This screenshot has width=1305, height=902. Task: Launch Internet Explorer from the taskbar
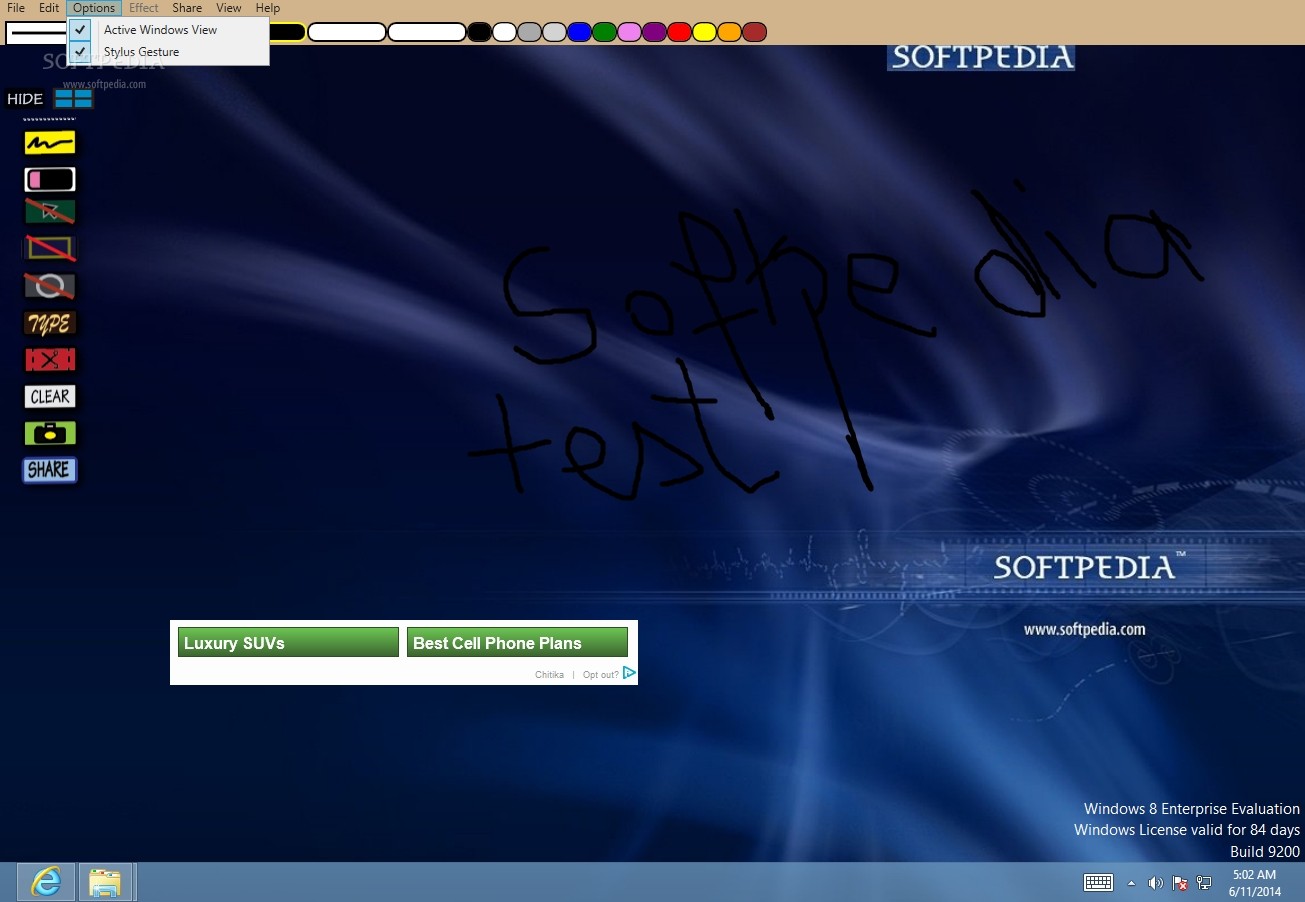(x=46, y=882)
